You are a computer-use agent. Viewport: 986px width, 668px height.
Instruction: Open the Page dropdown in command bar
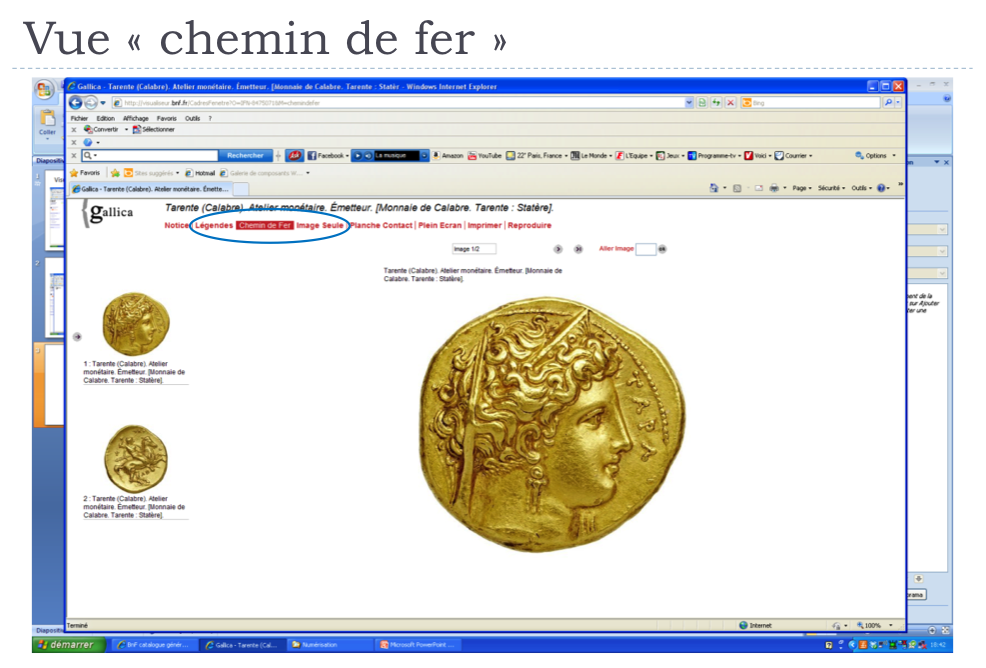pyautogui.click(x=802, y=188)
